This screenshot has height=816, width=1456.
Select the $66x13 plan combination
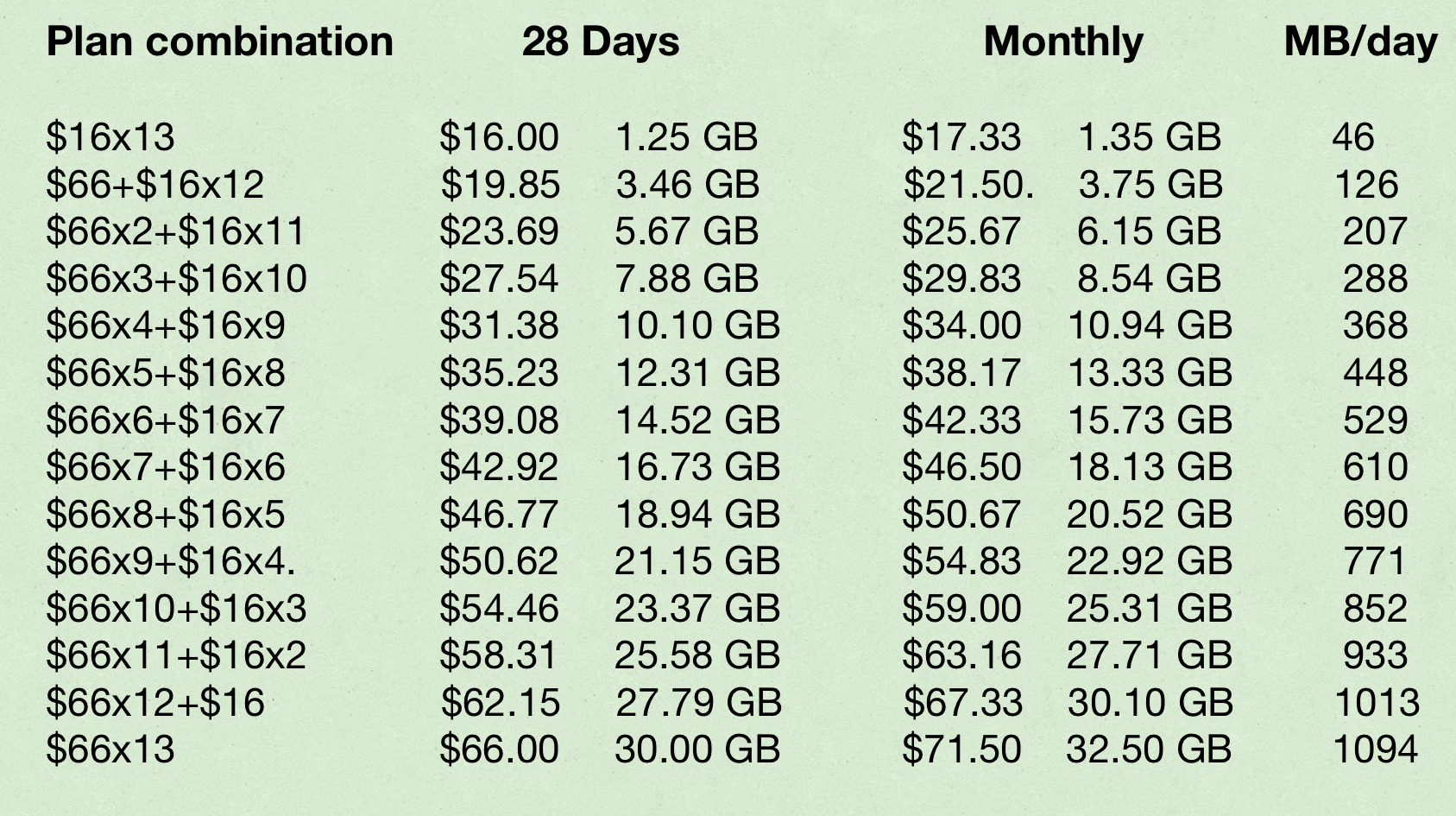coord(110,750)
